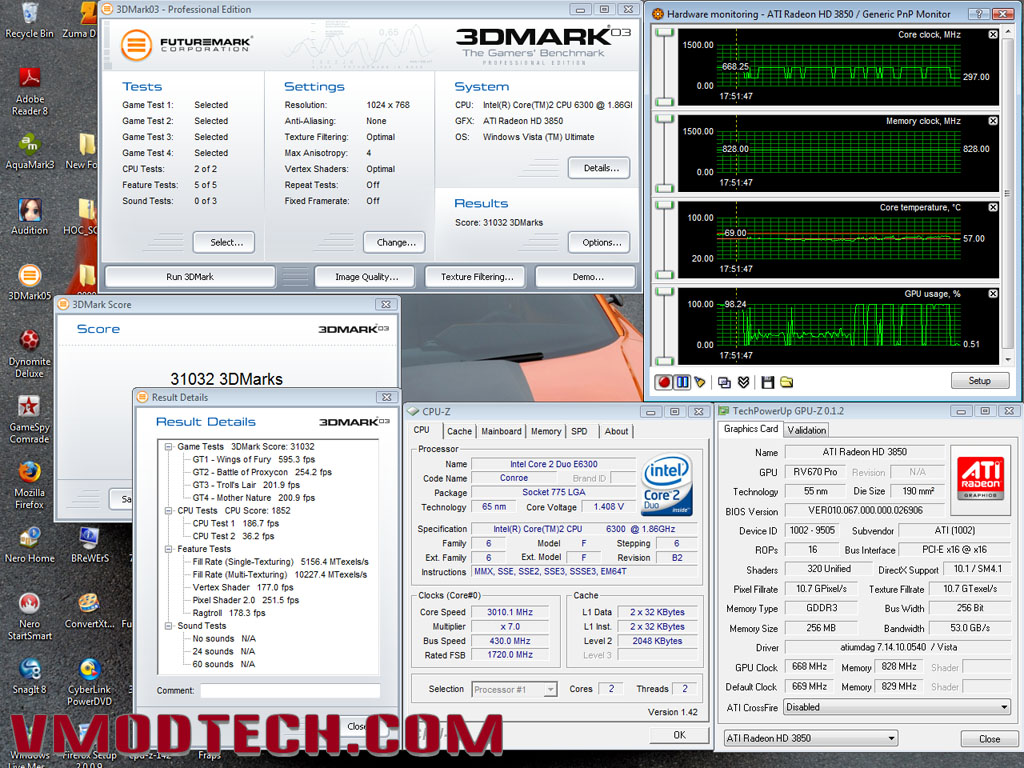Click the vertical range slider beside Core clock graph
The height and width of the screenshot is (768, 1024).
664,67
